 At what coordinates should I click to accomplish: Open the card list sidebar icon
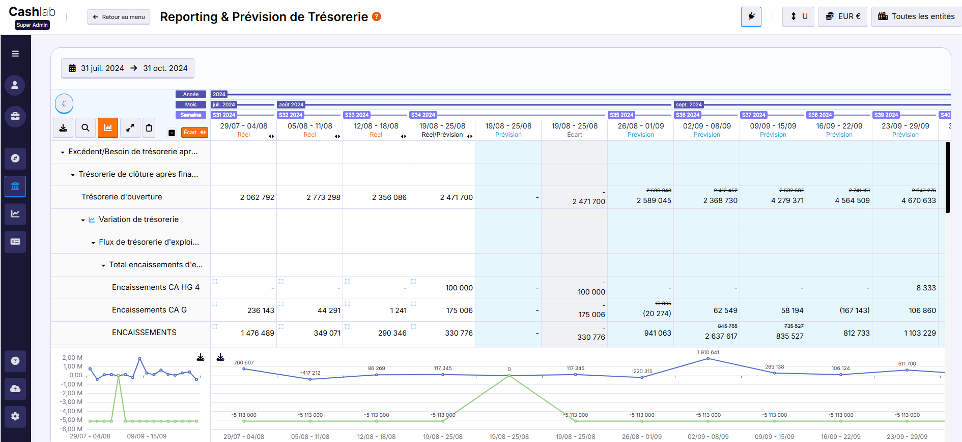[15, 241]
